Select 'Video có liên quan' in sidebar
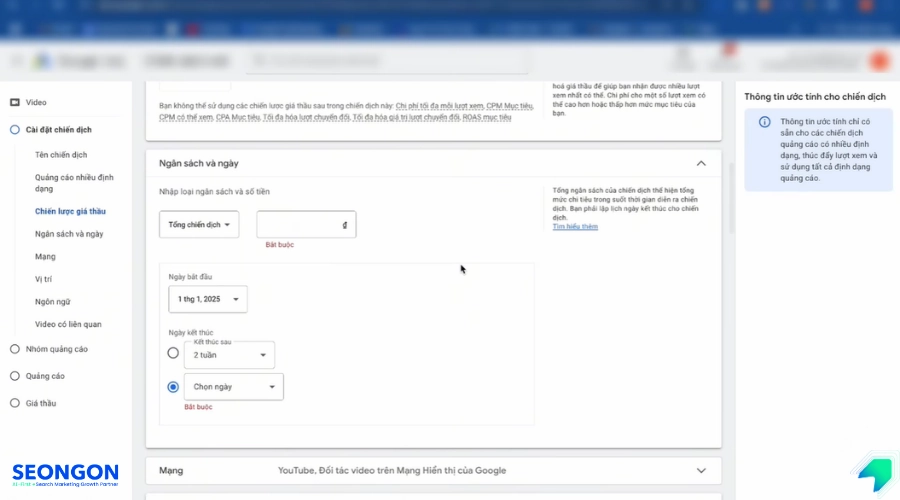Screen dimensions: 900x500 click(x=68, y=324)
